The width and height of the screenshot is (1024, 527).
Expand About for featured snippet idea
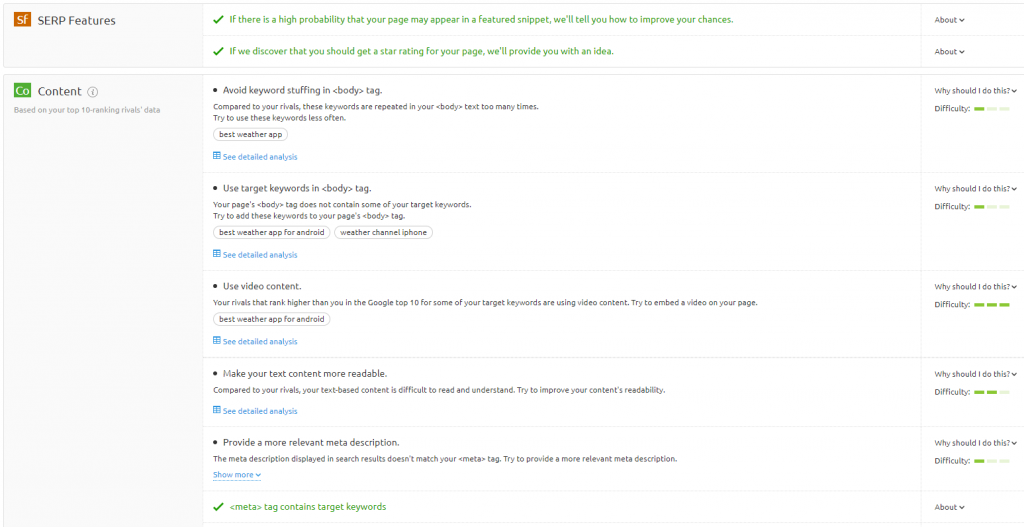[x=949, y=20]
